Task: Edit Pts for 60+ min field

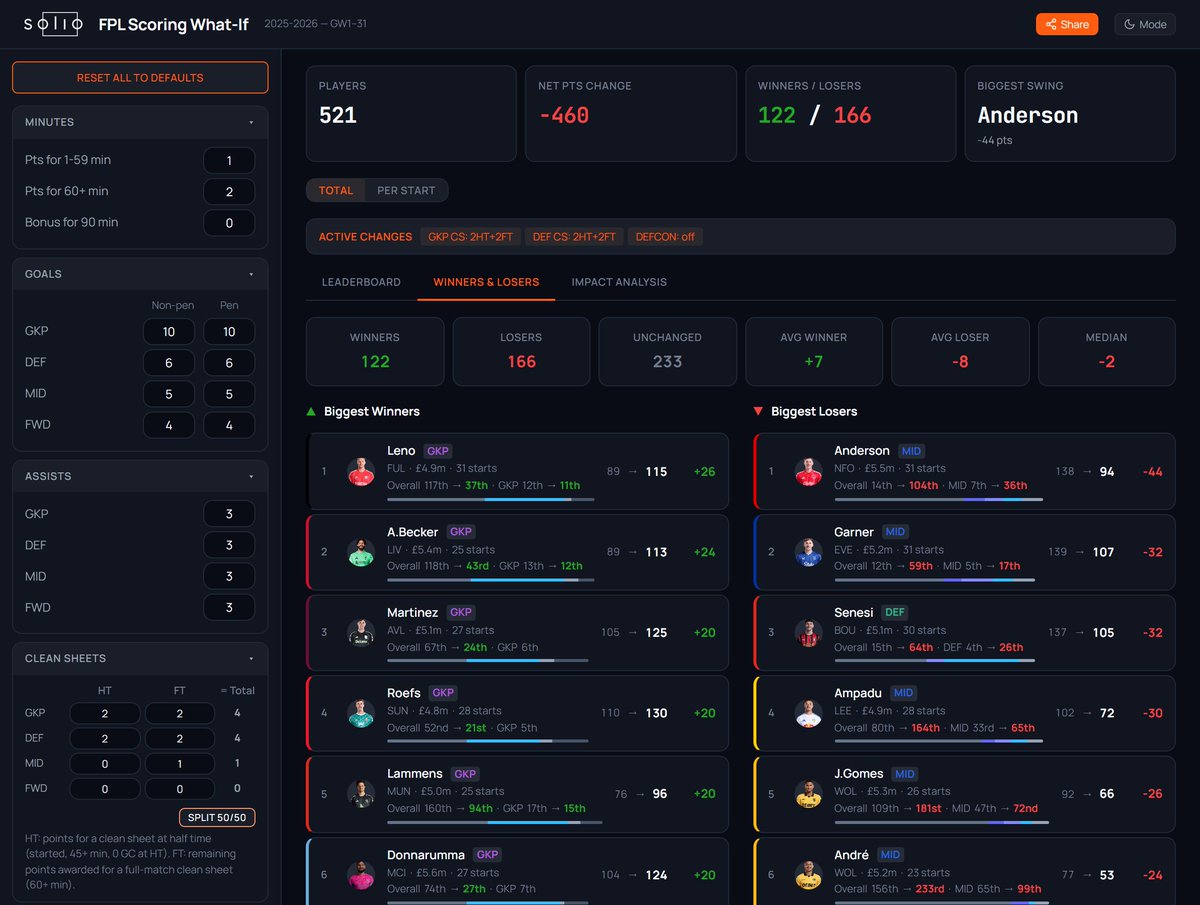Action: pos(229,191)
